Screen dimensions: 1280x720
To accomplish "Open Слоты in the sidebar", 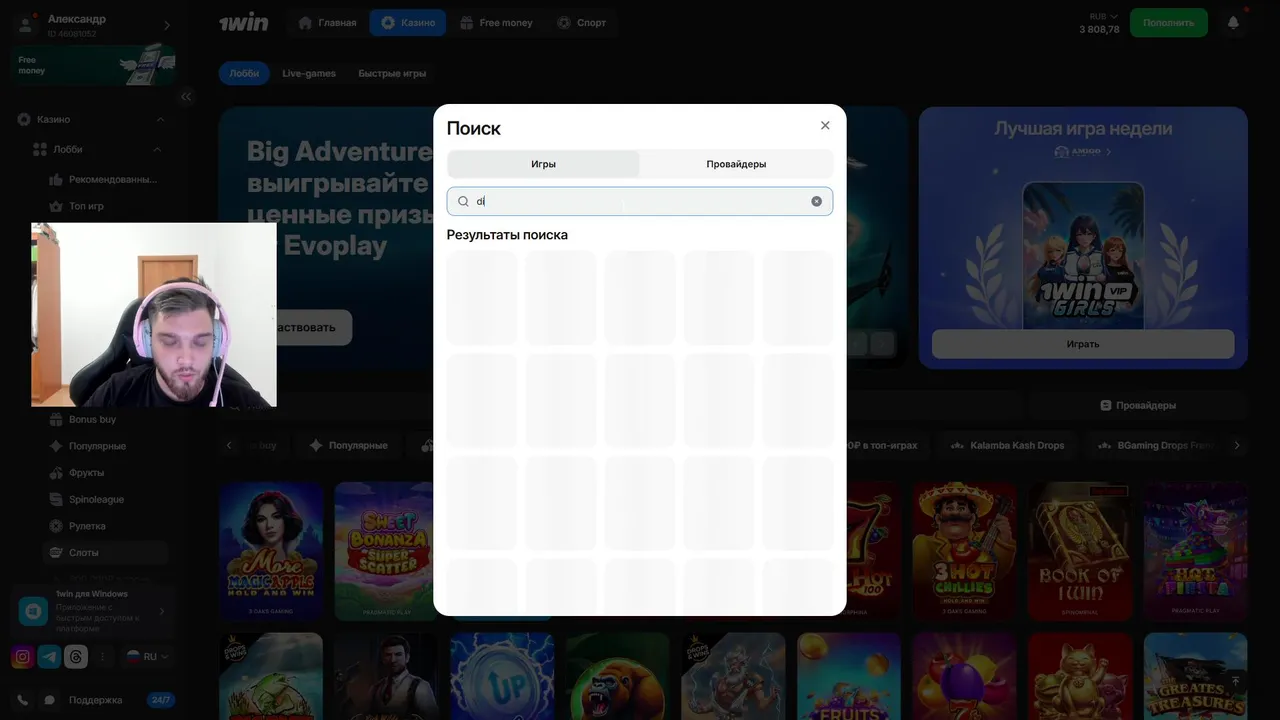I will click(105, 552).
